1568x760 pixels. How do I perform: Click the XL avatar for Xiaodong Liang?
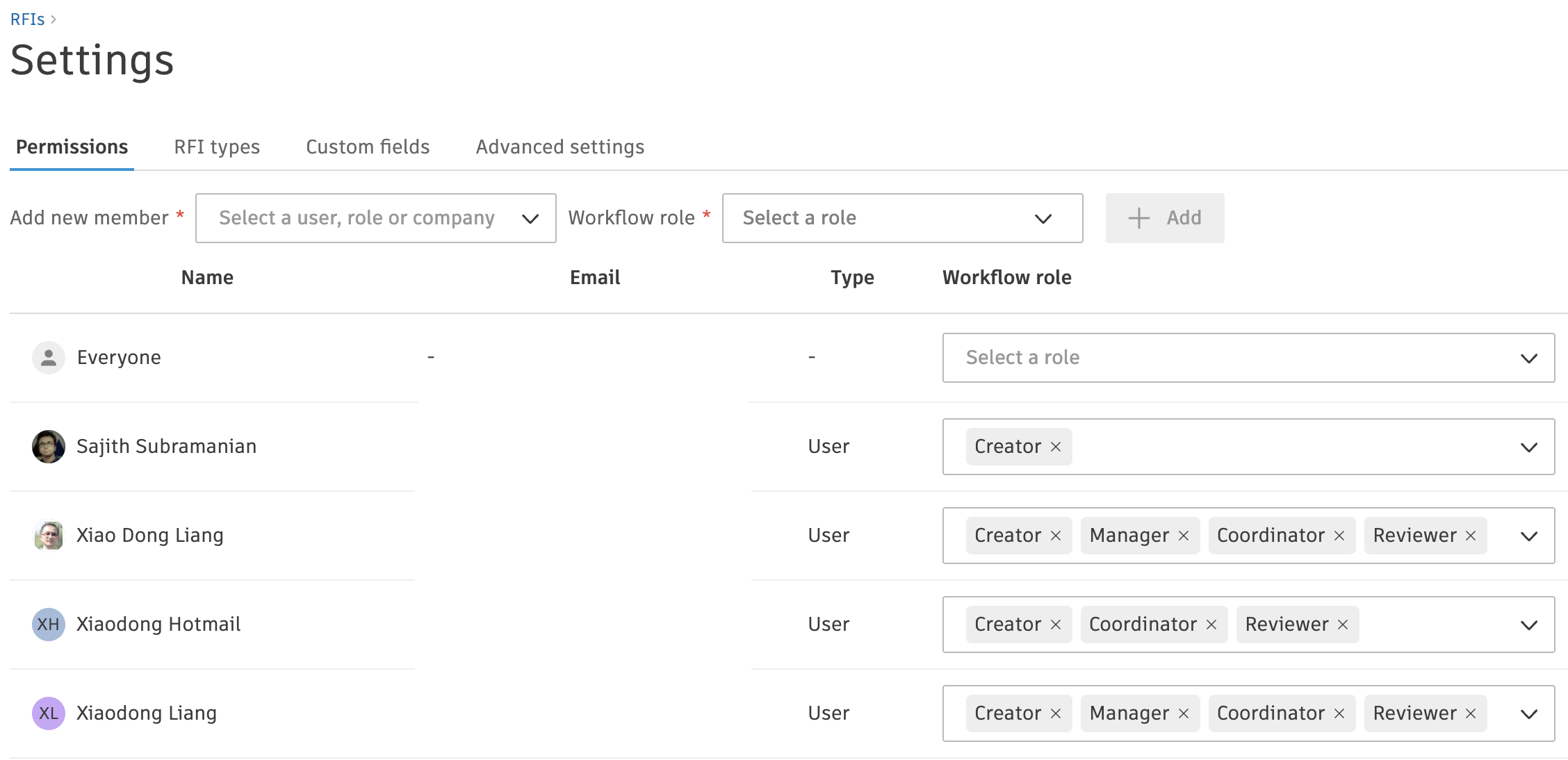click(48, 713)
